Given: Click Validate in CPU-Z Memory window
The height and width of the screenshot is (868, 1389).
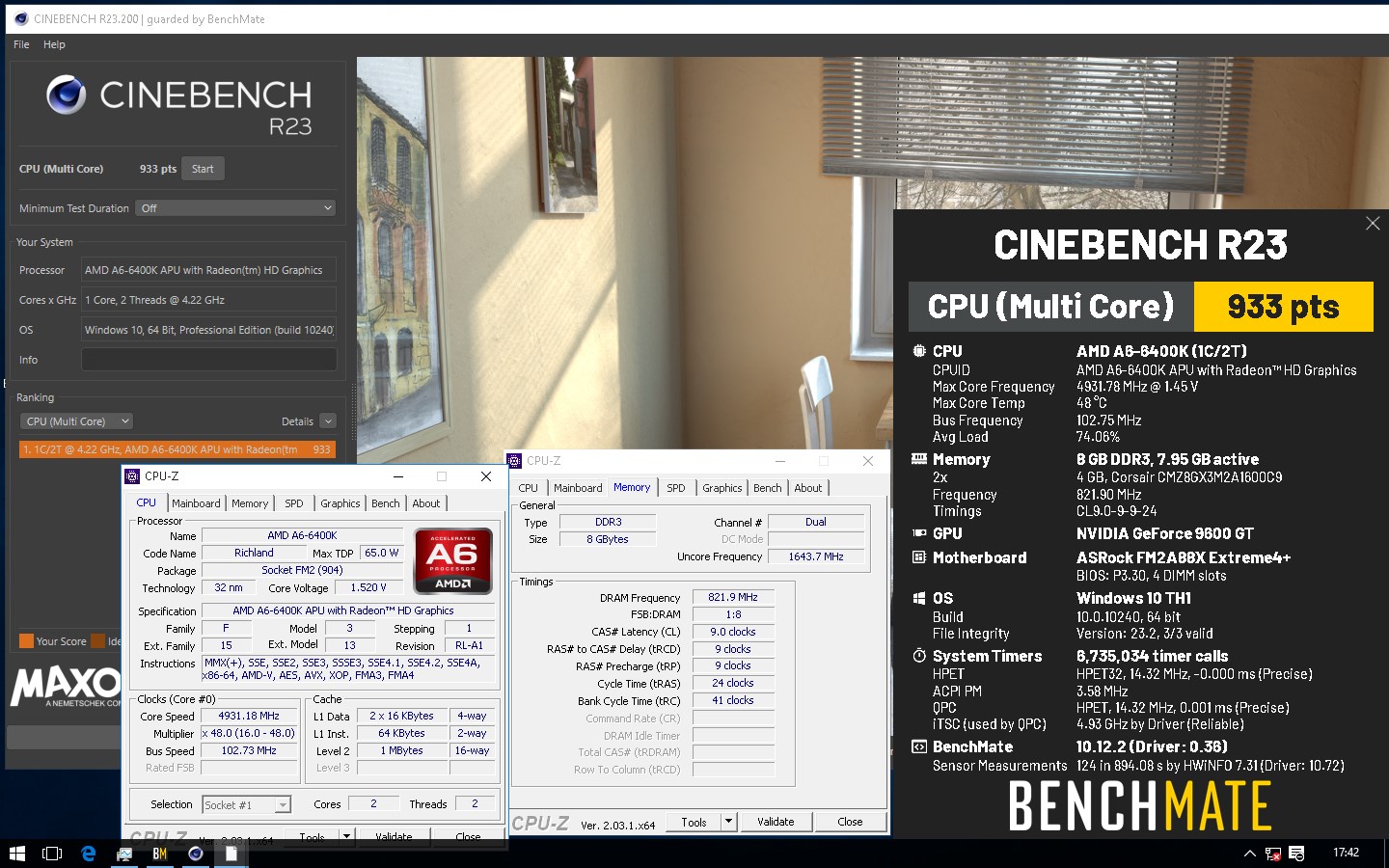Looking at the screenshot, I should [776, 823].
